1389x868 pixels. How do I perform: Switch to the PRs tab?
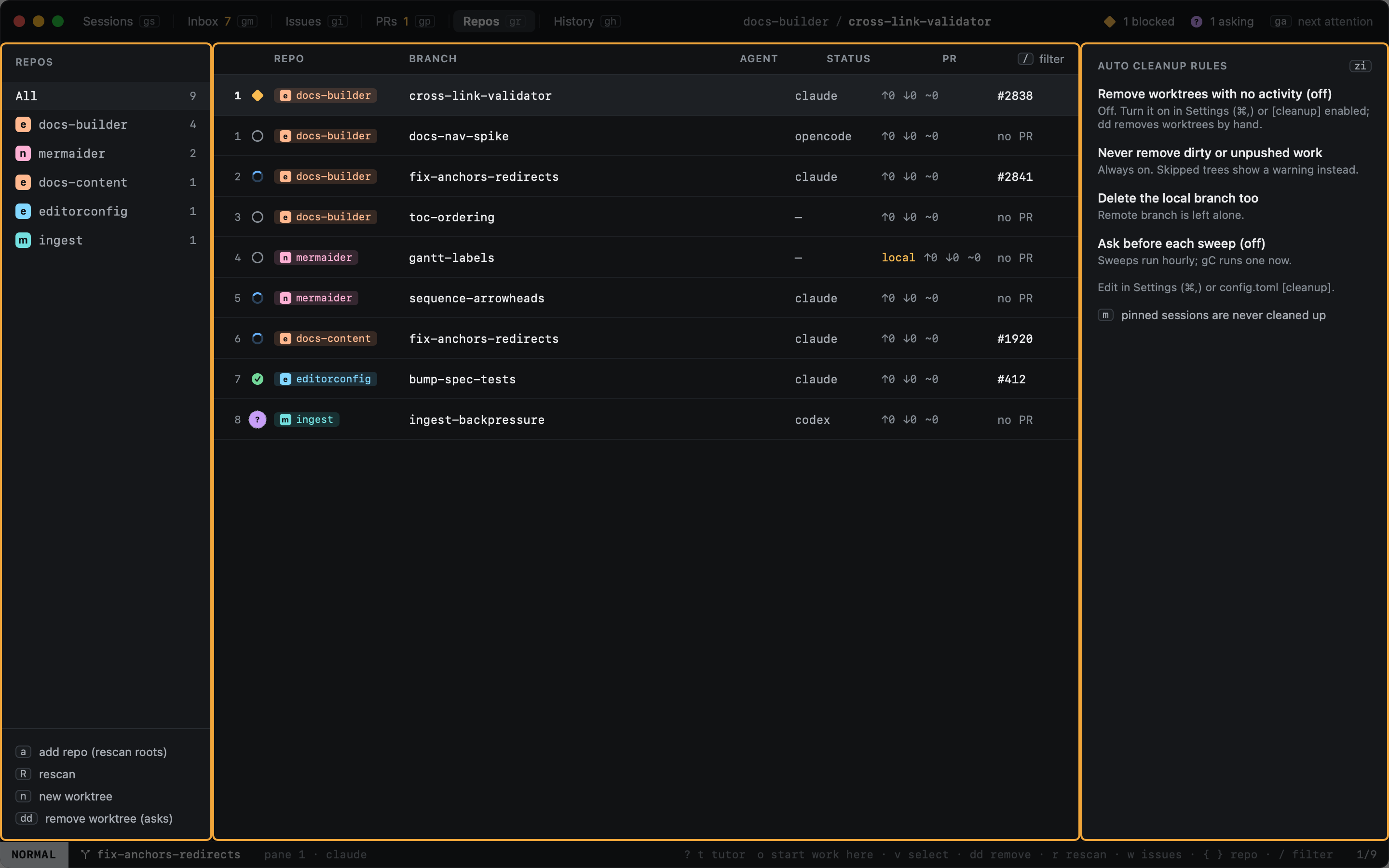click(x=404, y=21)
